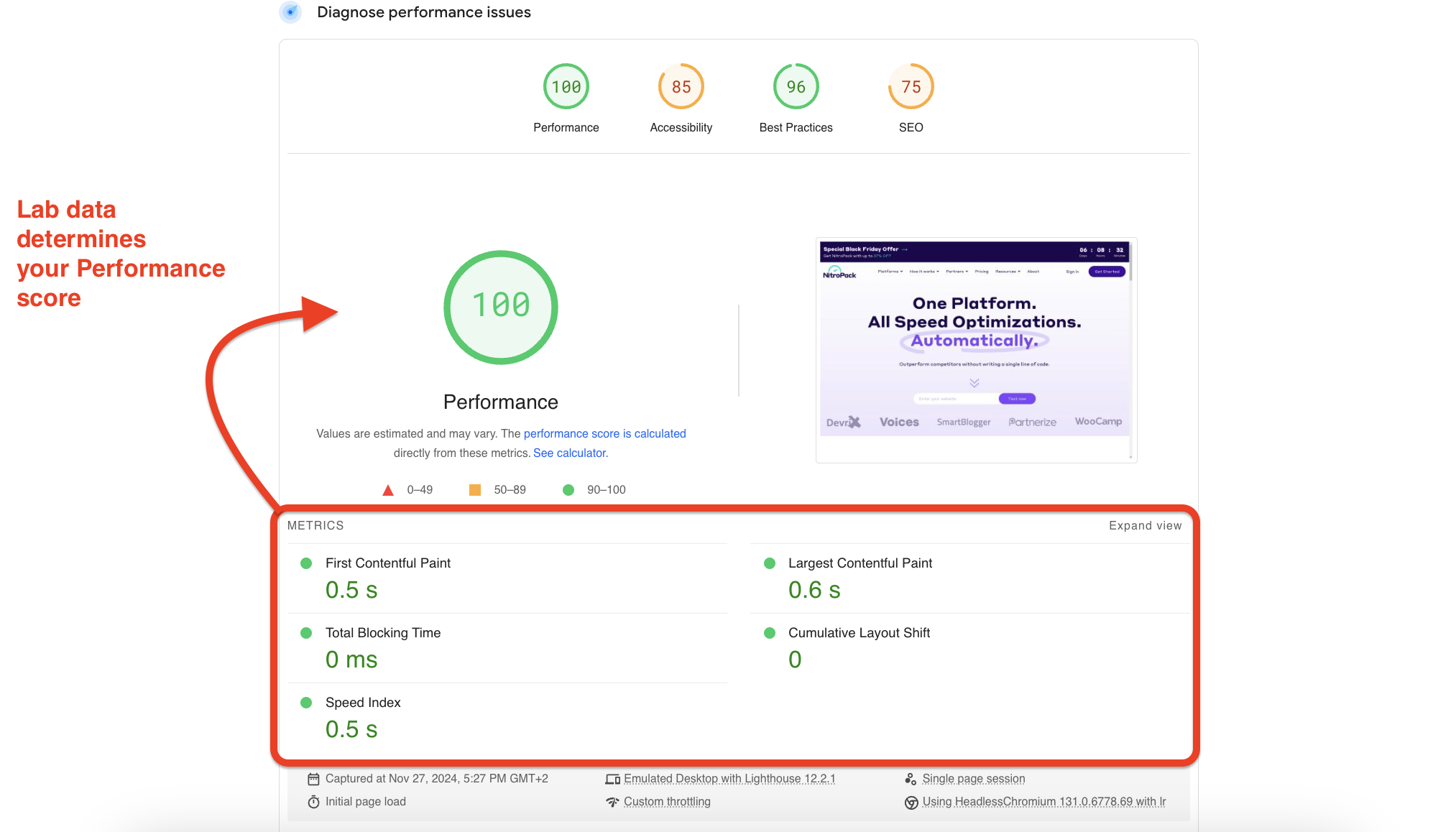Screen dimensions: 1456x832
Task: Click the green dot beside First Contentful Paint
Action: [x=306, y=563]
